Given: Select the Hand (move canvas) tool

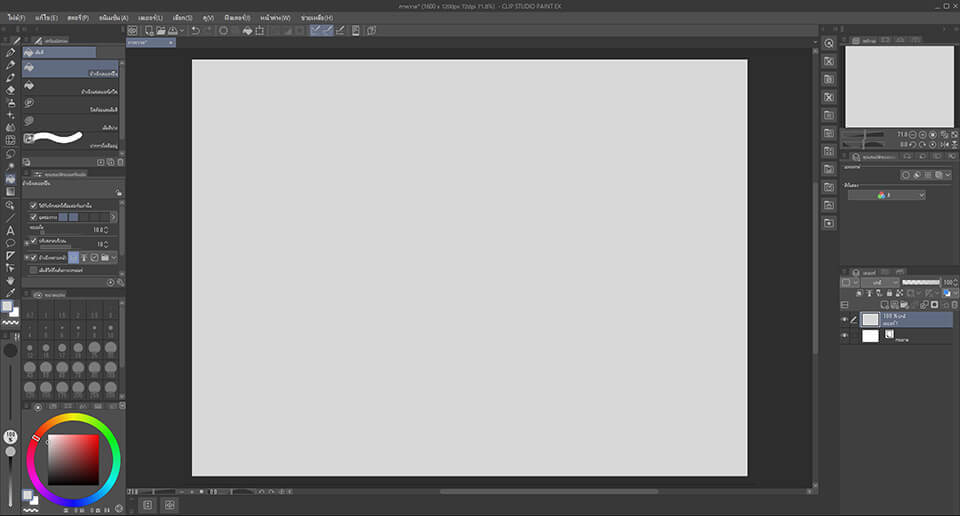Looking at the screenshot, I should [x=11, y=281].
